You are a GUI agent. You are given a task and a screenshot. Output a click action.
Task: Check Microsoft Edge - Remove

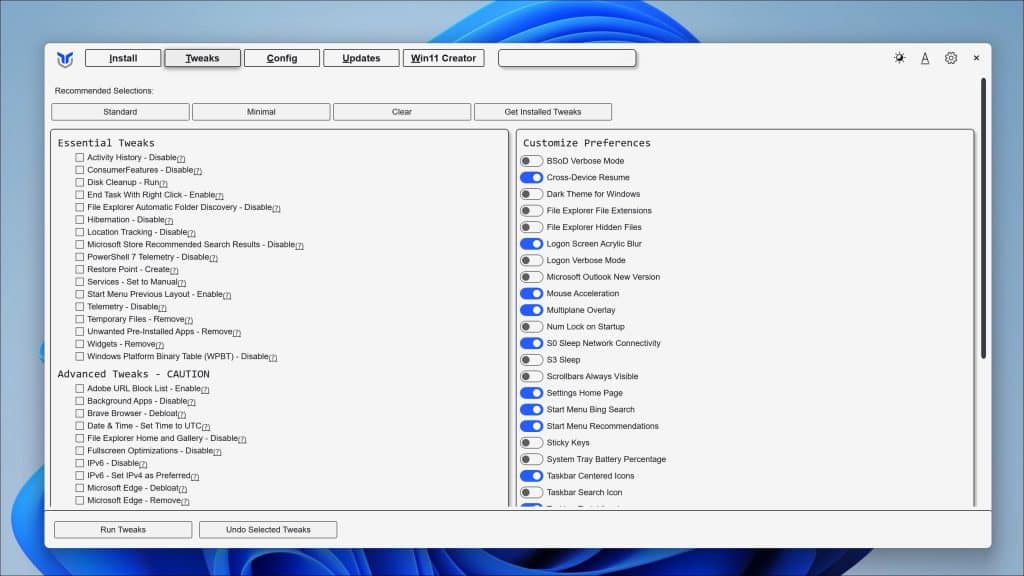[x=80, y=500]
